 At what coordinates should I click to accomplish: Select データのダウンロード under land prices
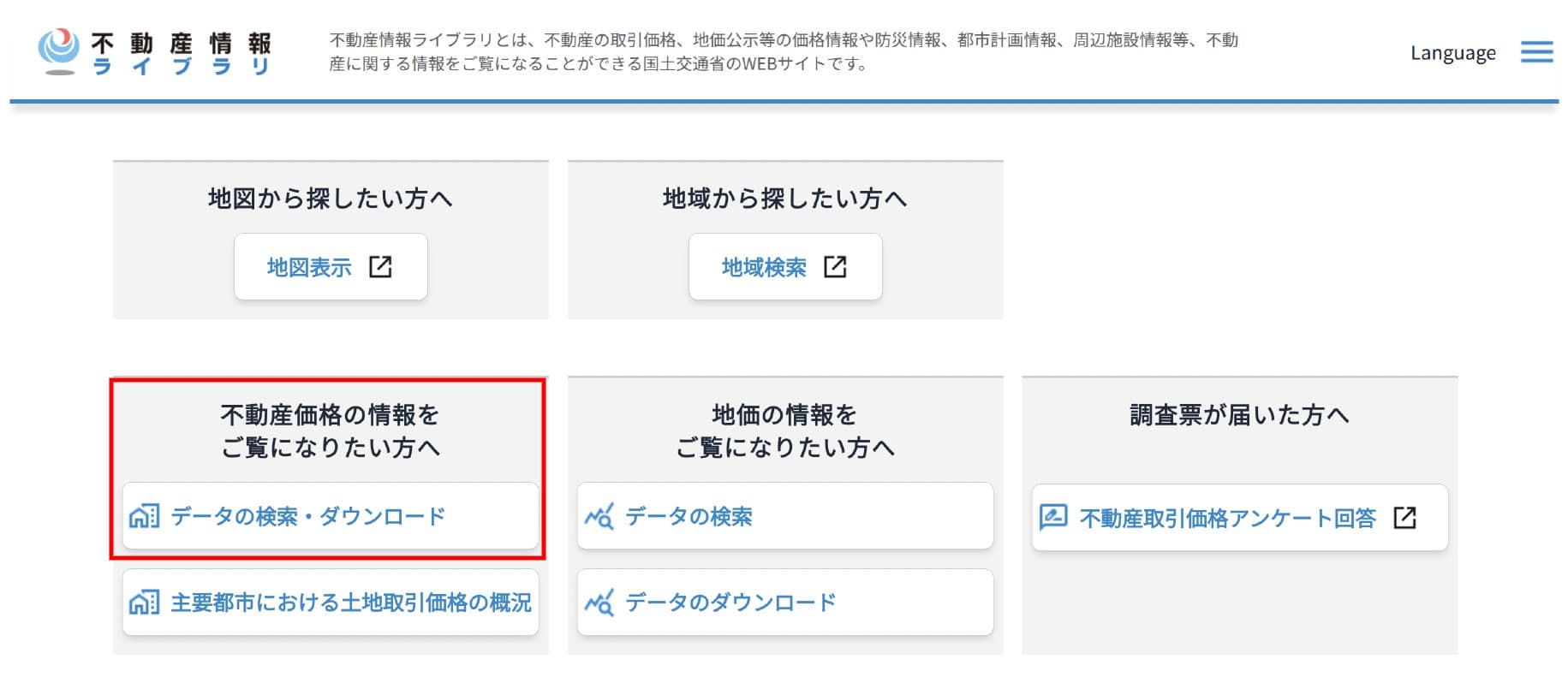[785, 603]
